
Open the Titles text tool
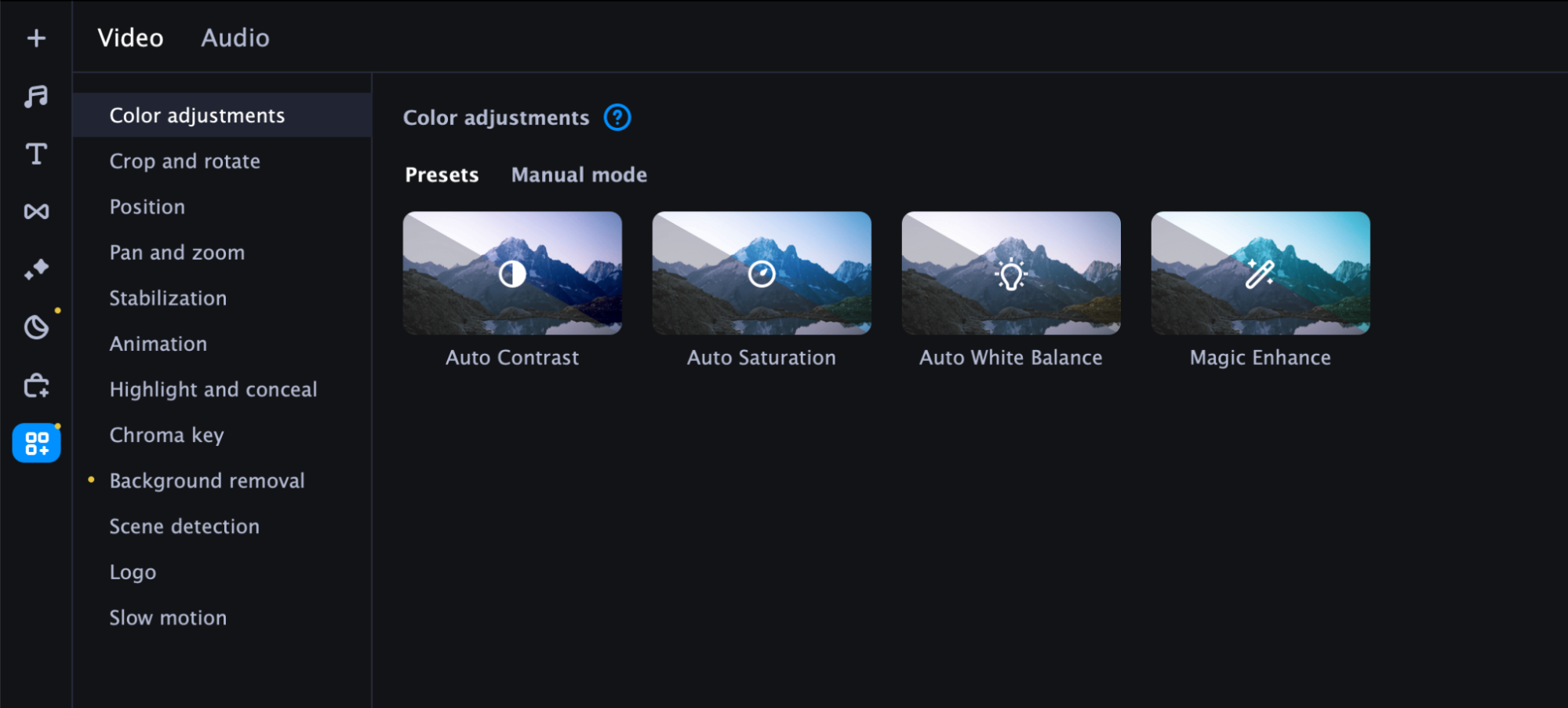(x=36, y=154)
